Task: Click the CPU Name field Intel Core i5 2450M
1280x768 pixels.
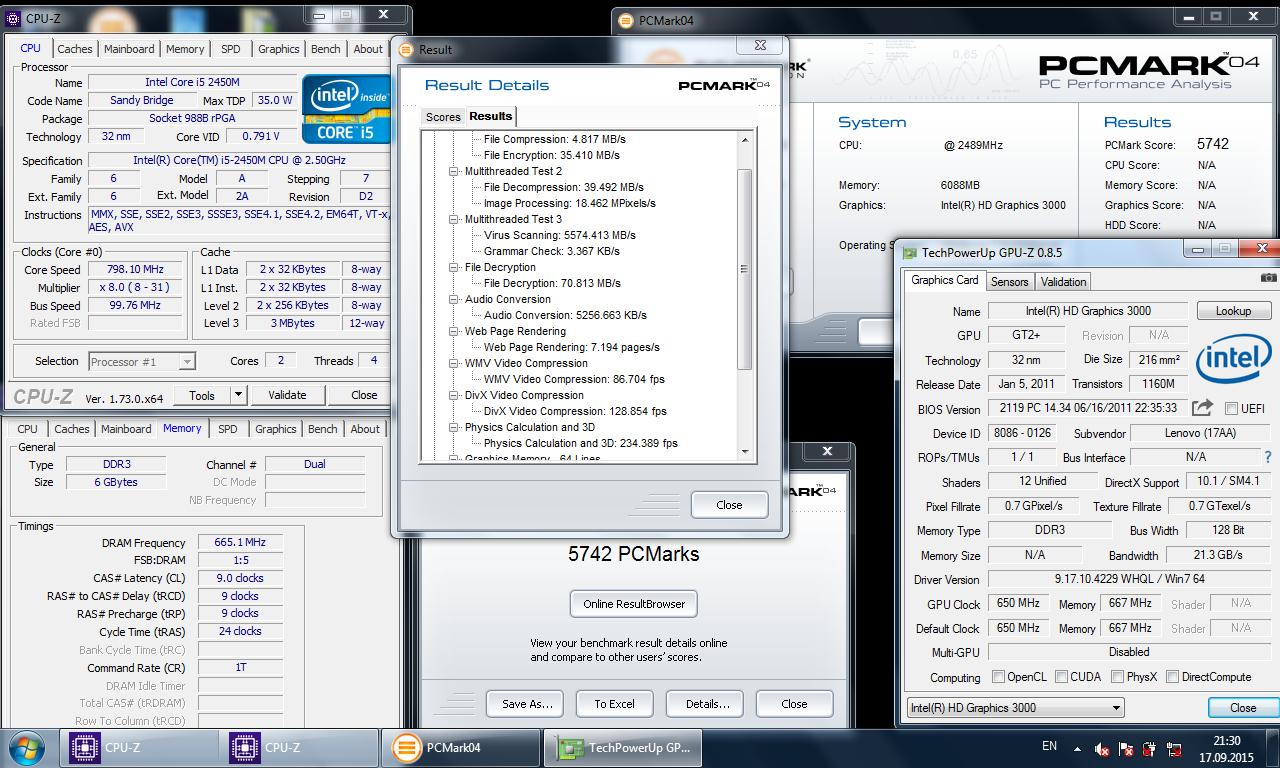Action: point(192,82)
